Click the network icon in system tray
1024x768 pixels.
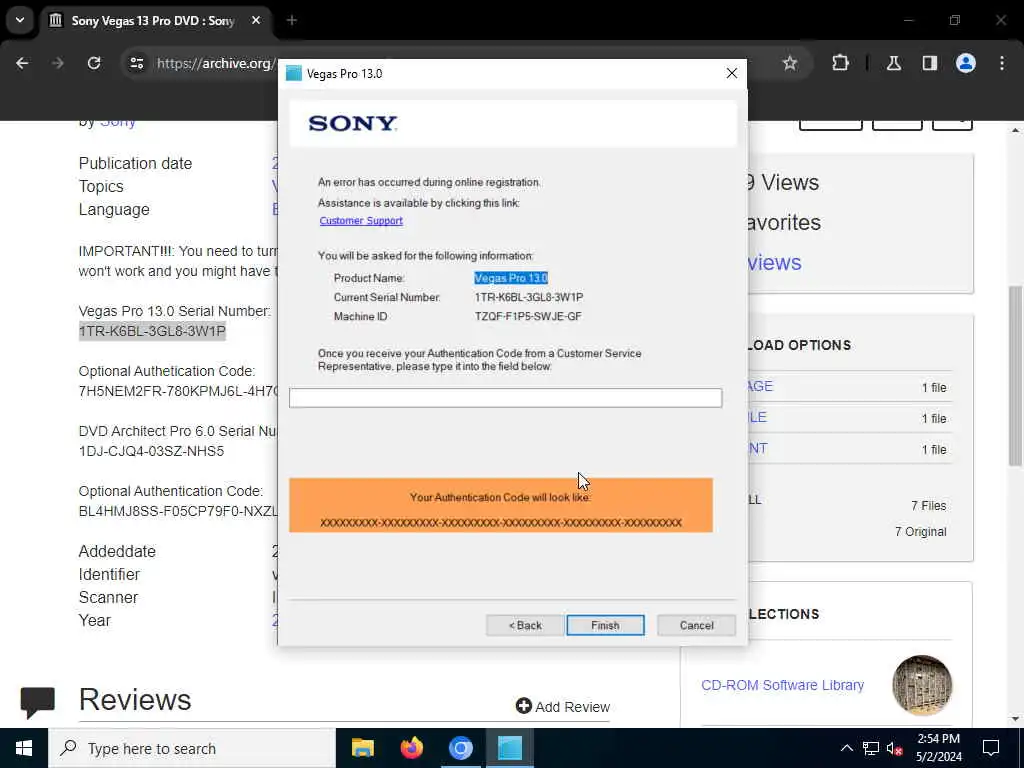point(871,748)
